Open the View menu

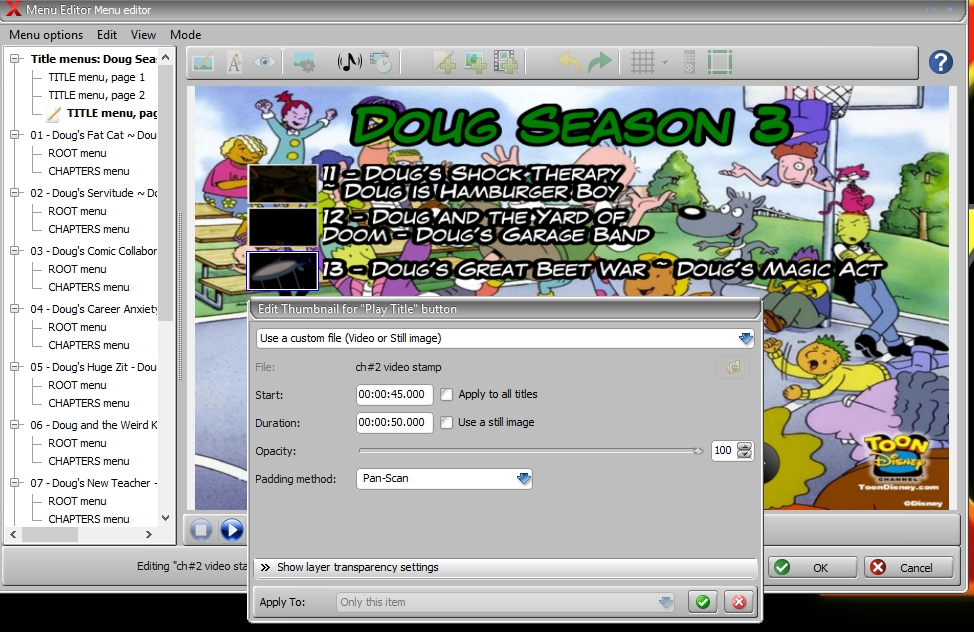(x=143, y=35)
